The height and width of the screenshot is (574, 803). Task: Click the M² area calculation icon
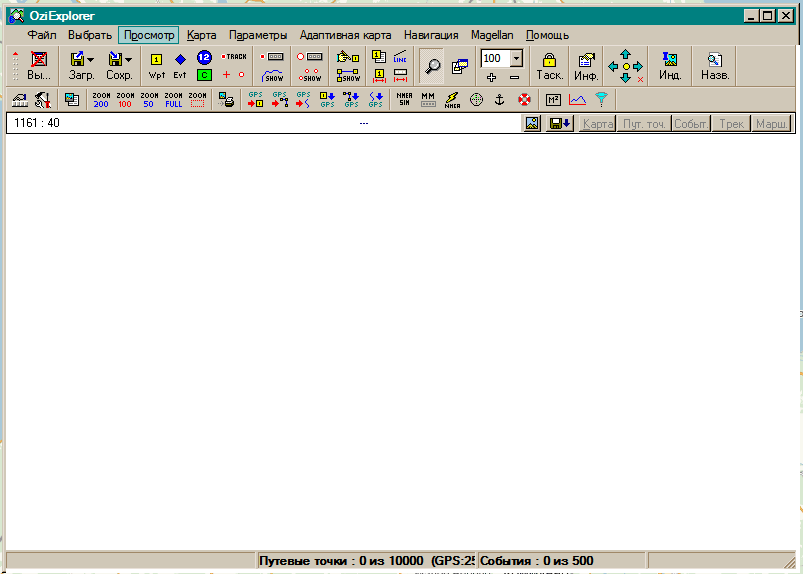click(x=553, y=100)
